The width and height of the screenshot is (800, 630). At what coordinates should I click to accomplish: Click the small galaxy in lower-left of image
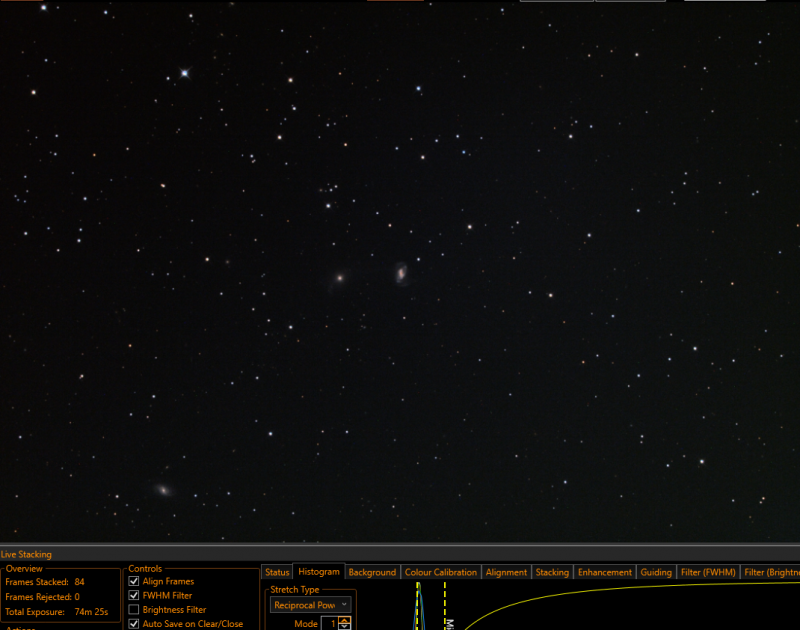point(163,490)
